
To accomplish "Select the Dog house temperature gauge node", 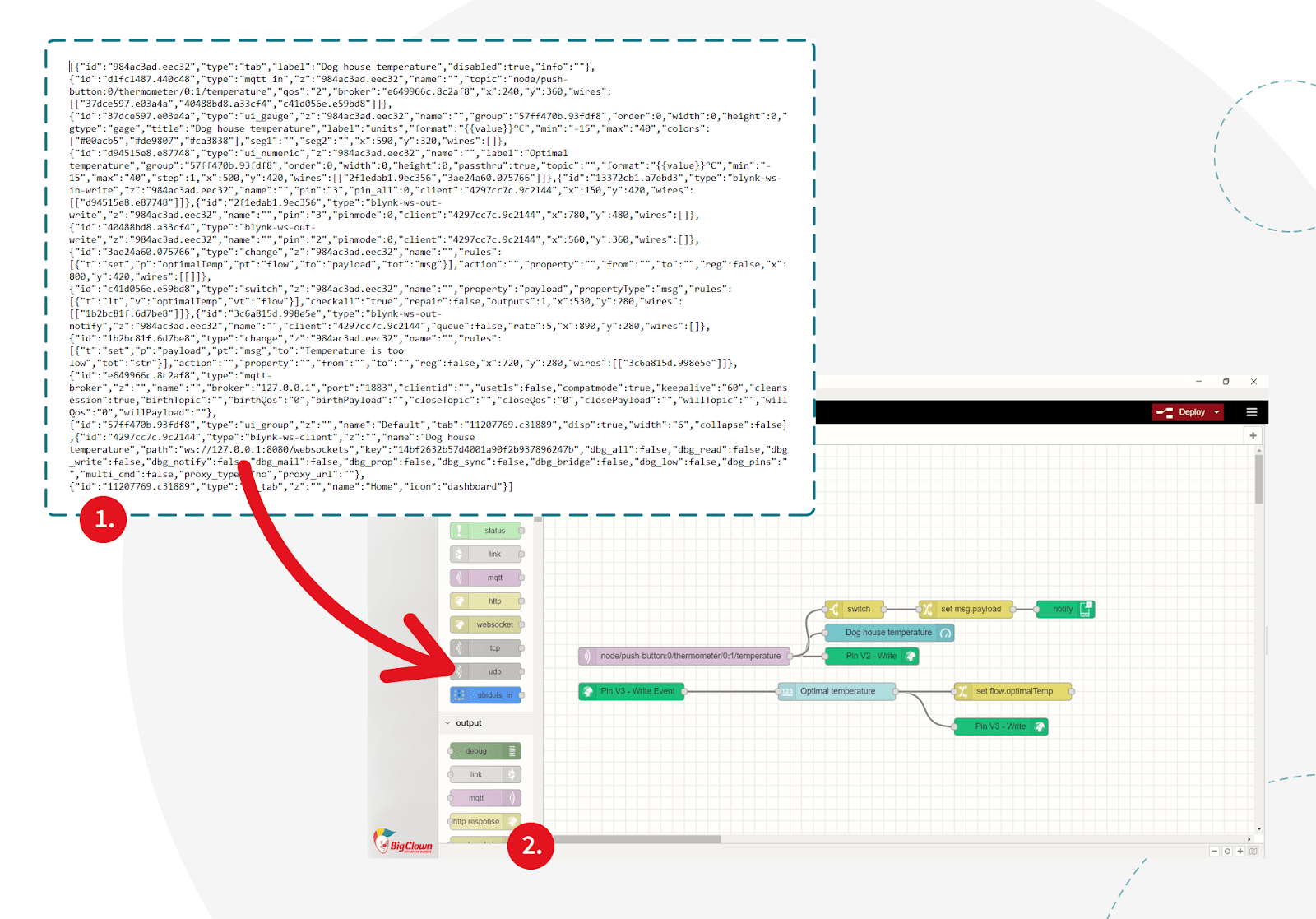I will click(889, 633).
